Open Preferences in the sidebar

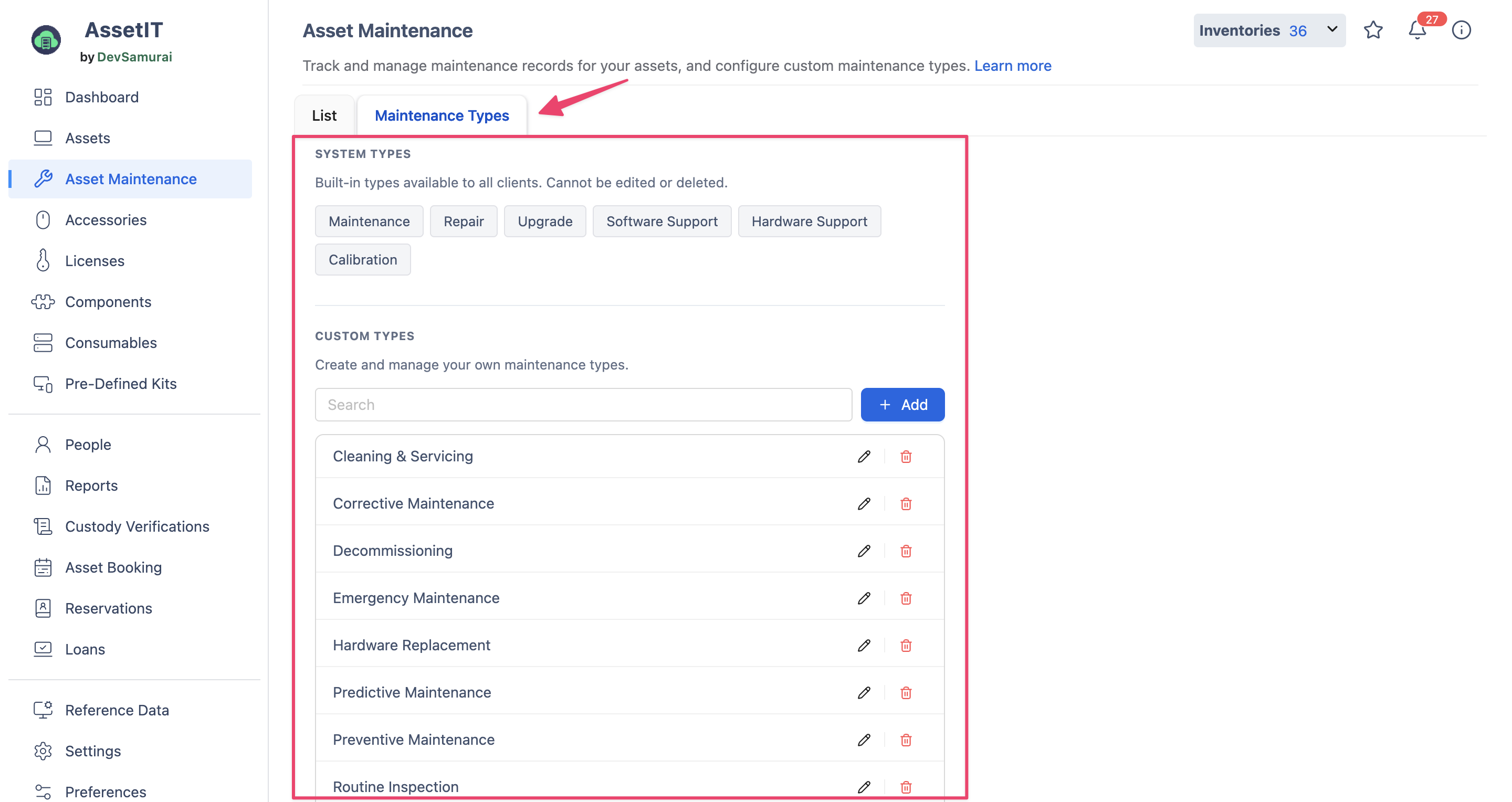[130, 792]
